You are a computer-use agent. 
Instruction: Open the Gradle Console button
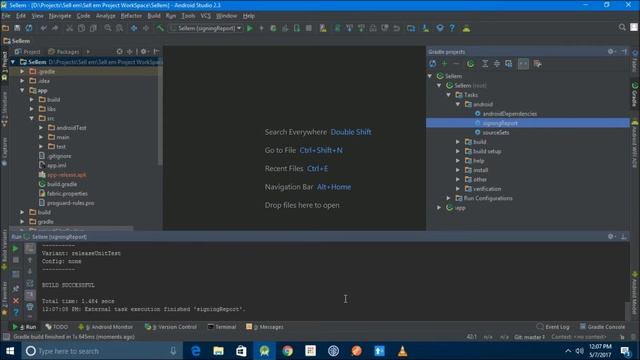click(x=602, y=327)
